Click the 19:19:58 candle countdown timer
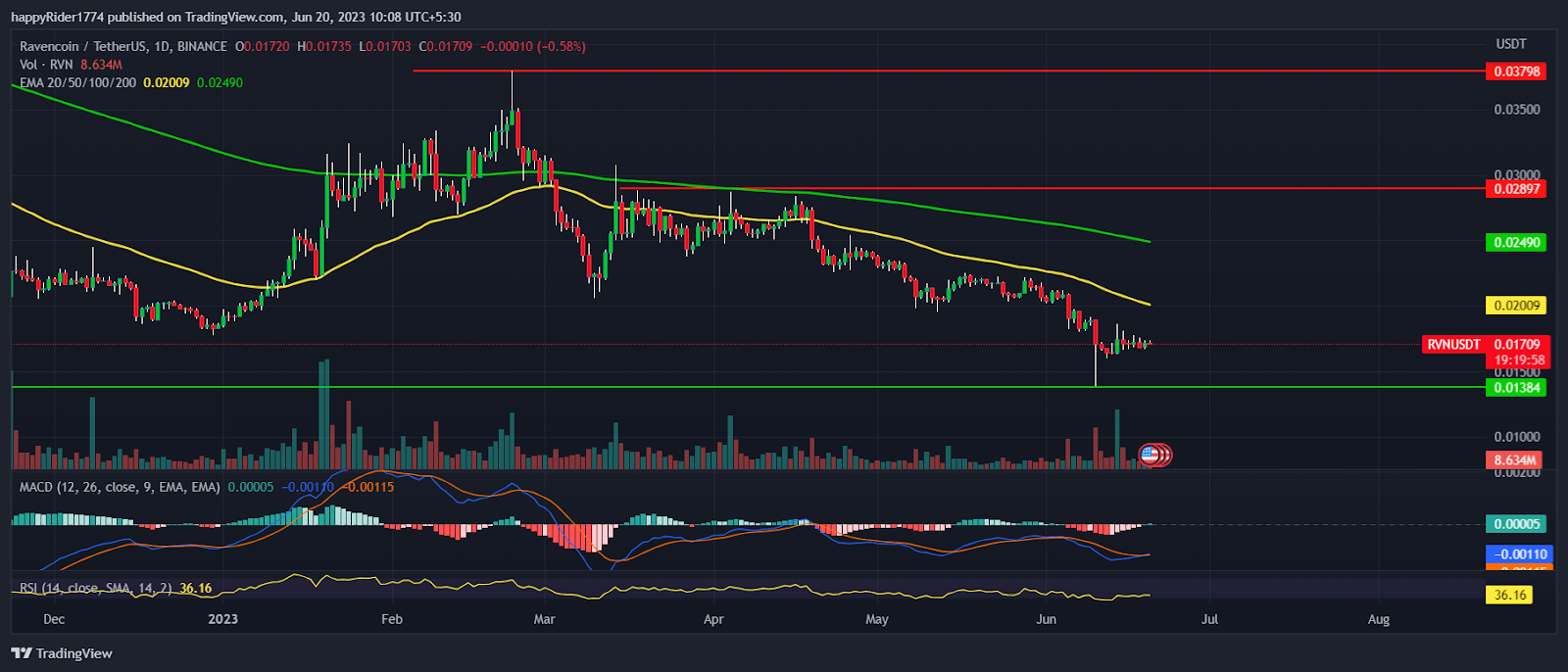The height and width of the screenshot is (672, 1568). point(1521,360)
